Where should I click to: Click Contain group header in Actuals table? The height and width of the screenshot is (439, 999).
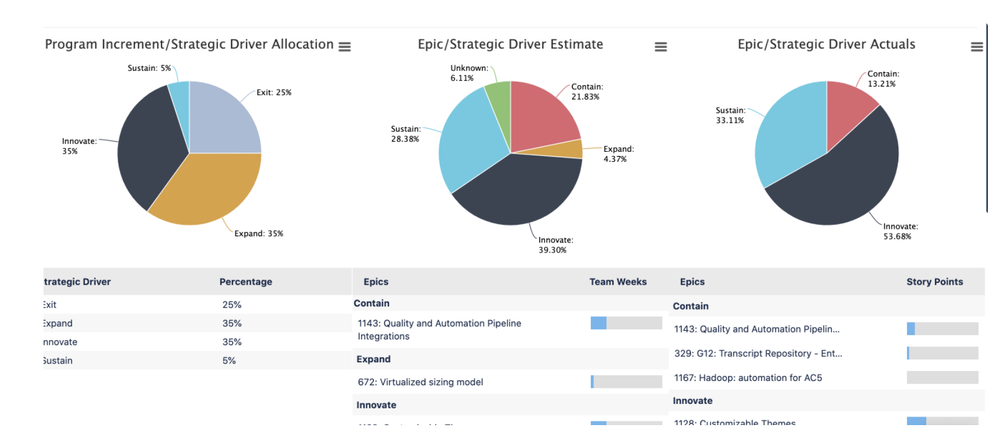pyautogui.click(x=691, y=306)
